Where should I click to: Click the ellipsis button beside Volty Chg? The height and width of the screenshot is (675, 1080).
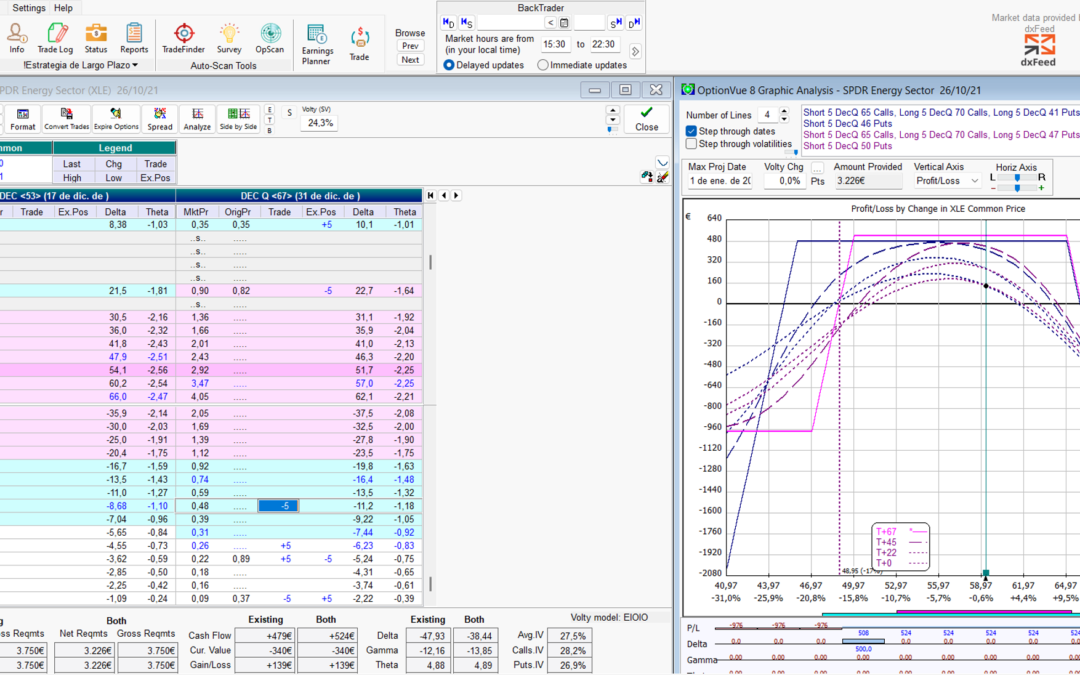click(817, 167)
